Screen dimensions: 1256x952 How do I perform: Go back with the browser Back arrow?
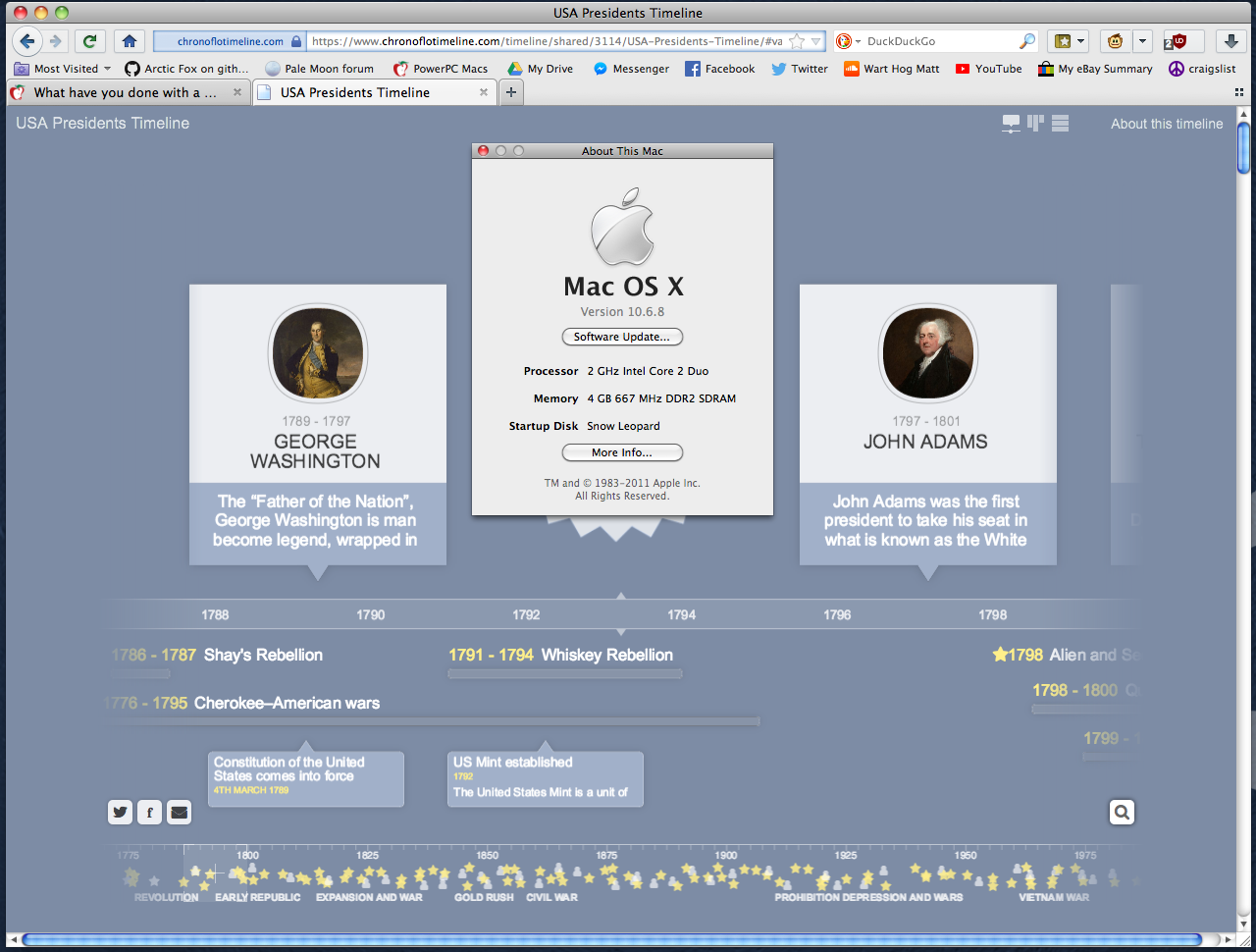pos(27,41)
